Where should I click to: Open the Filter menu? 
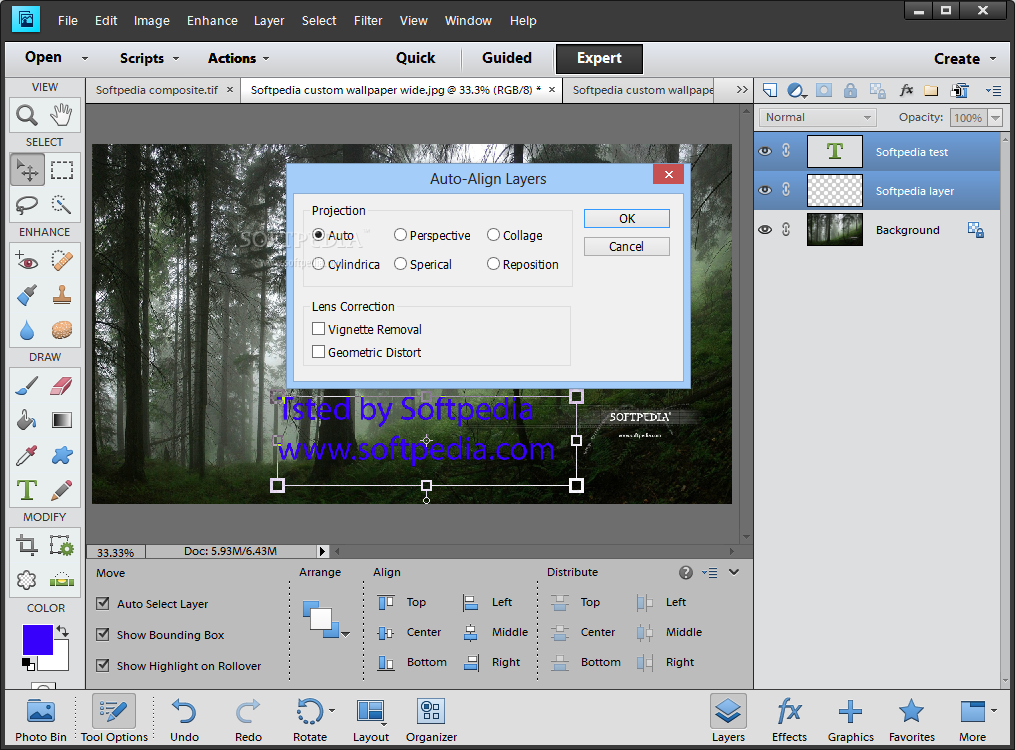tap(368, 21)
